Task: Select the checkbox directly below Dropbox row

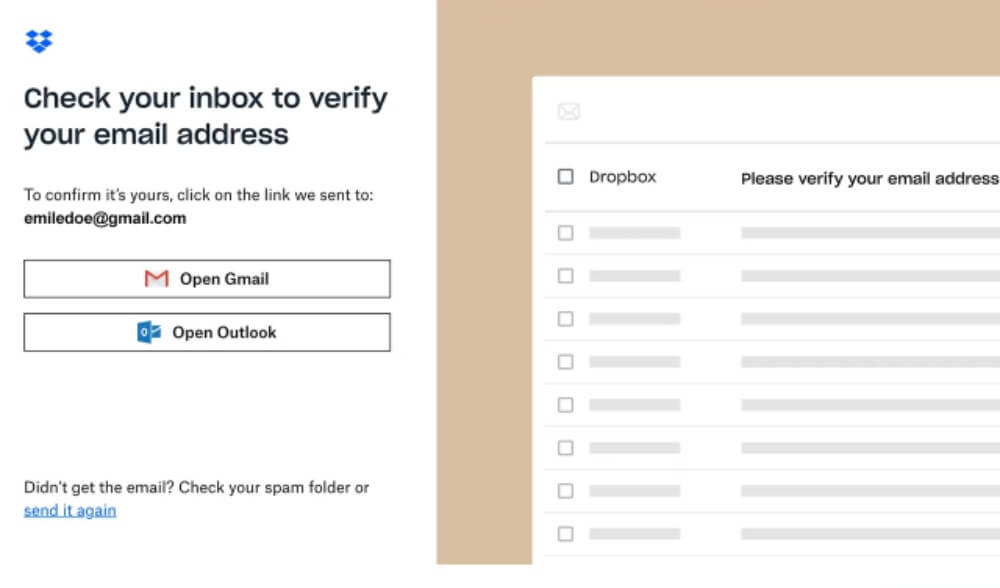Action: [x=566, y=233]
